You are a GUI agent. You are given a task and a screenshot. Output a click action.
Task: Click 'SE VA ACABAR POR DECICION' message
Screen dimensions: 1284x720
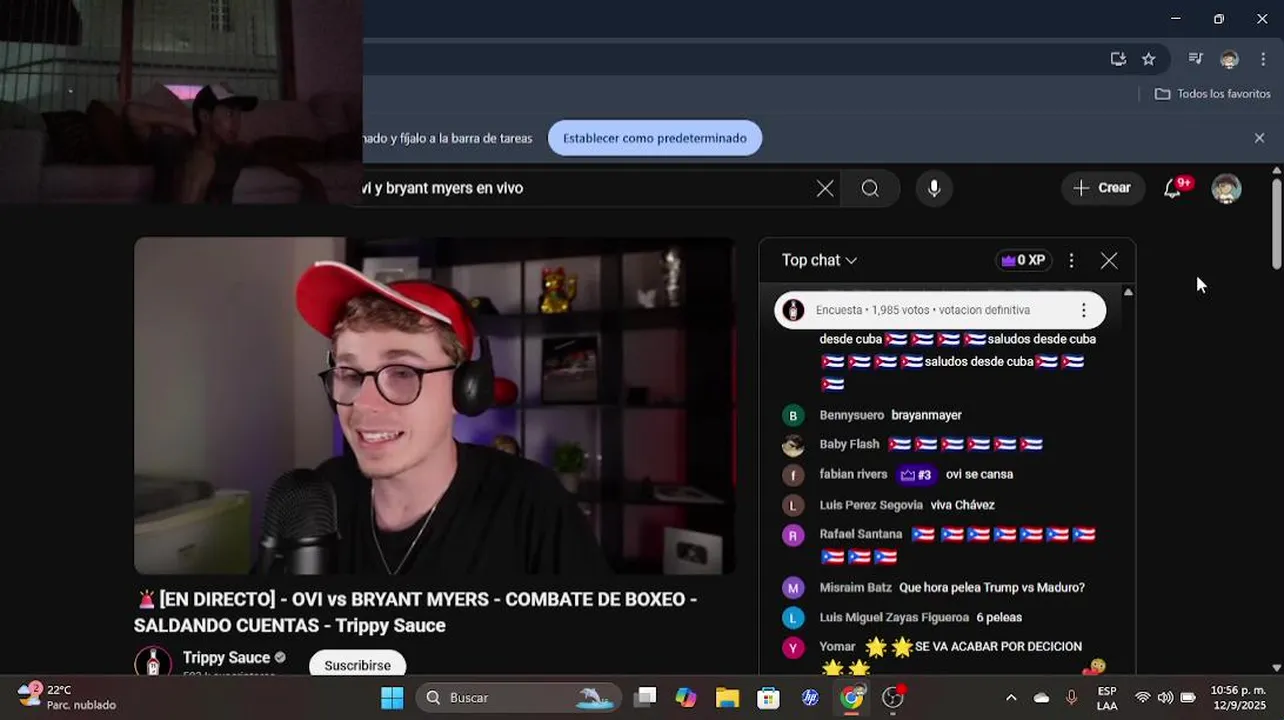(998, 647)
